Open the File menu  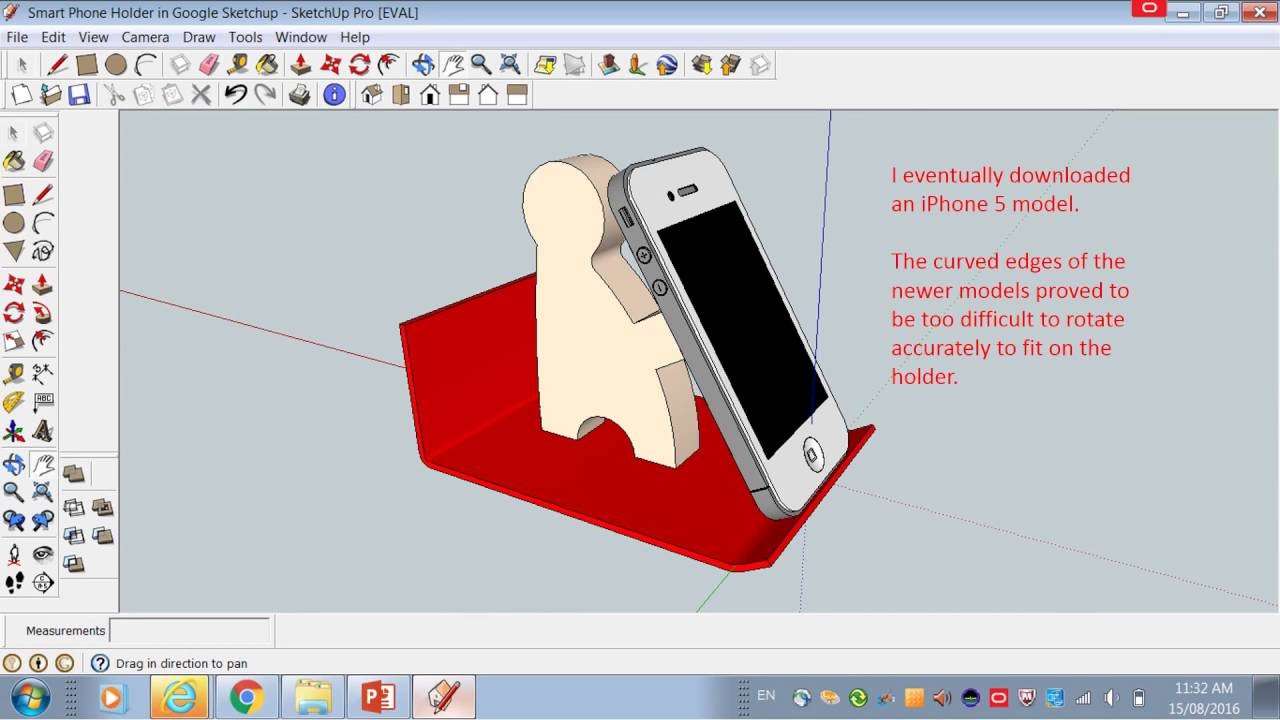tap(17, 37)
